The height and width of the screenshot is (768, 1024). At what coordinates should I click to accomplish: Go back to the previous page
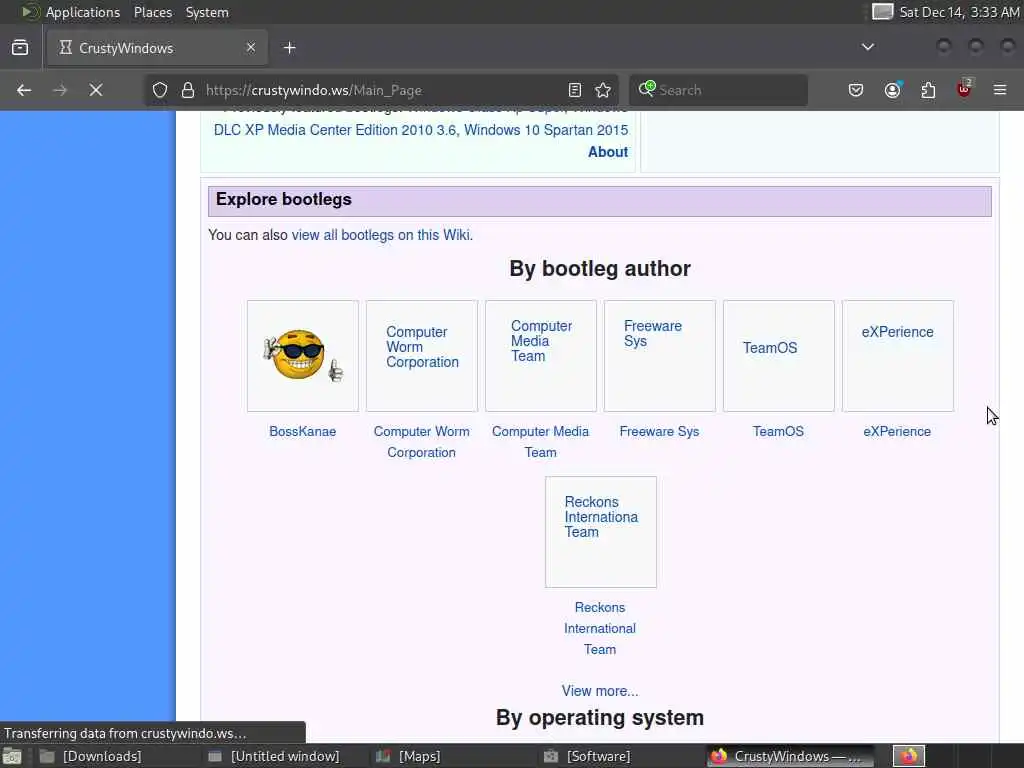pyautogui.click(x=24, y=90)
